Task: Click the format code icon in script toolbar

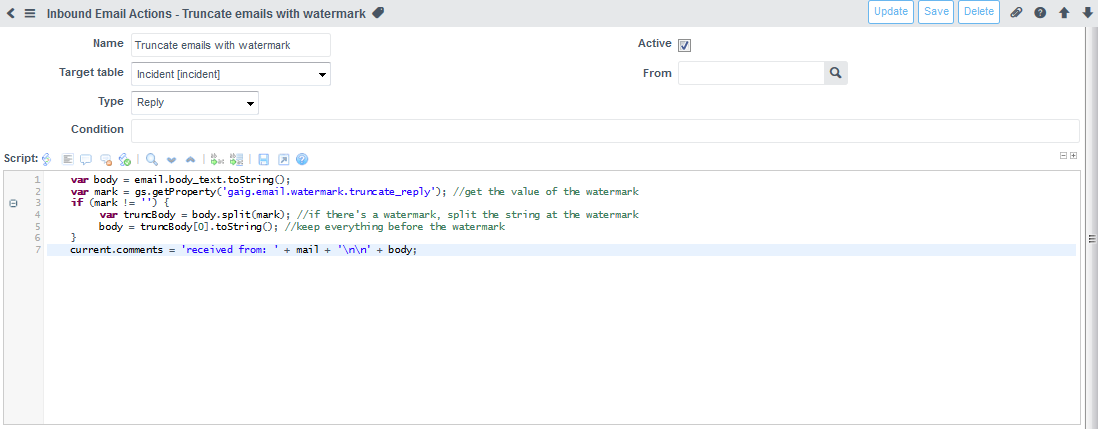Action: (x=68, y=159)
